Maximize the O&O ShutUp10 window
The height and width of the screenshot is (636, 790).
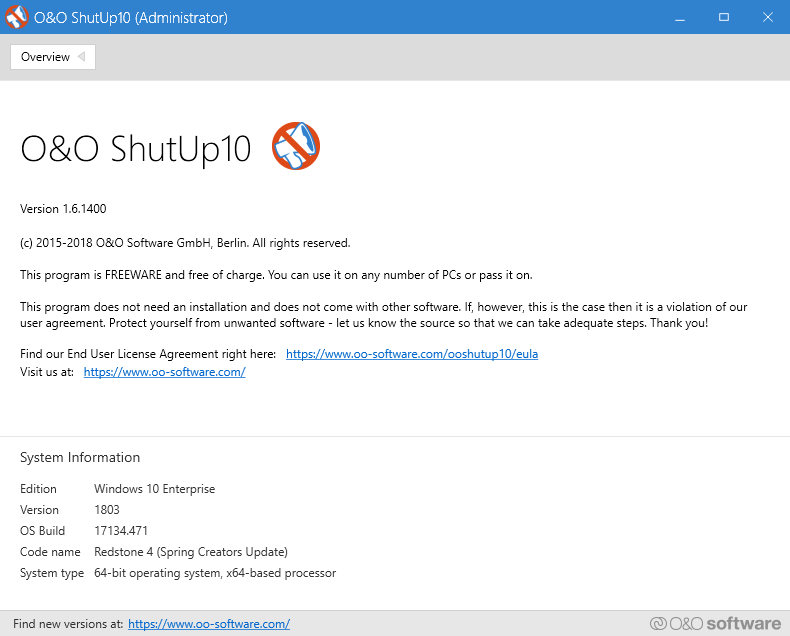pos(723,17)
